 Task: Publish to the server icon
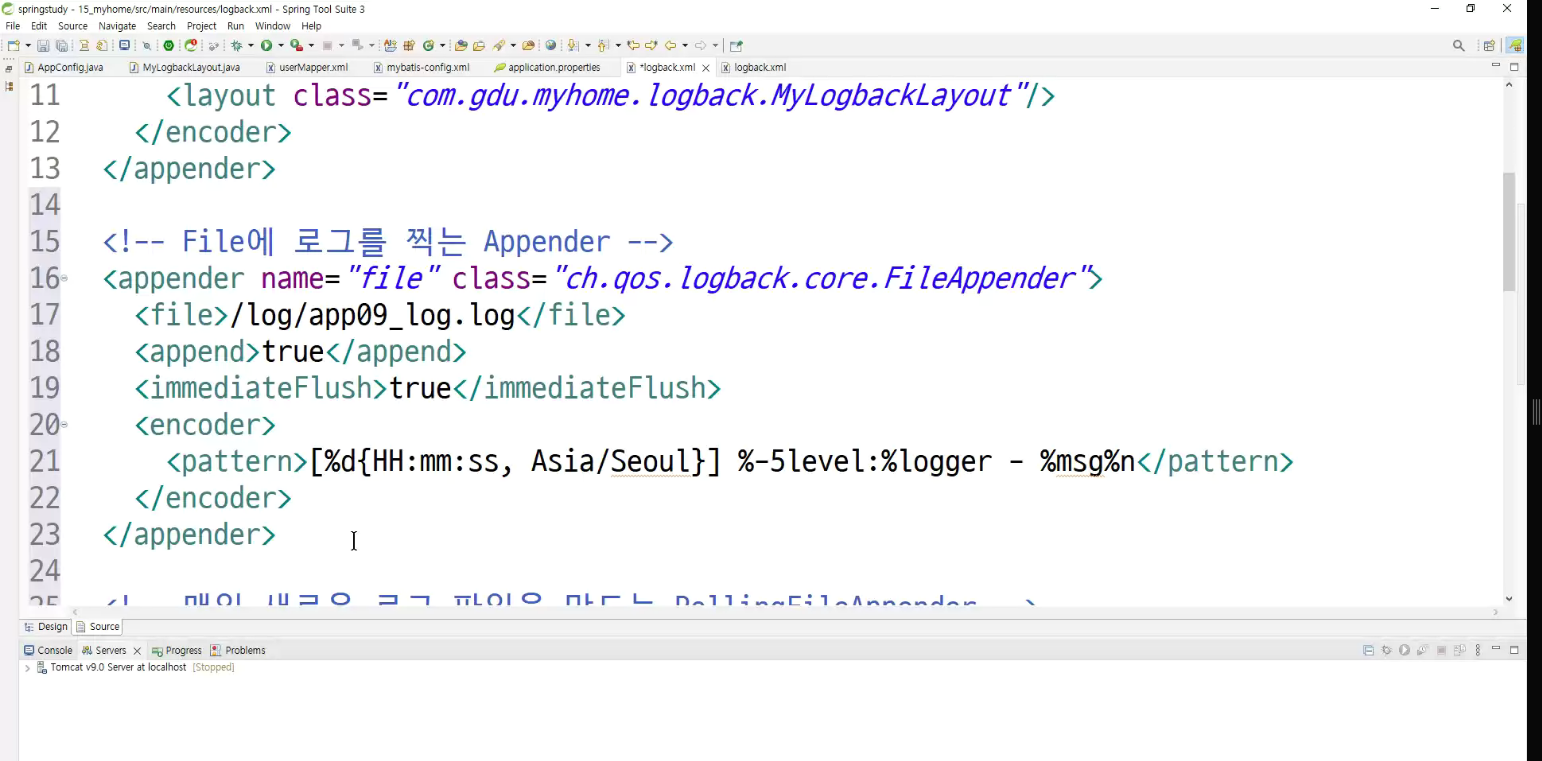1459,650
